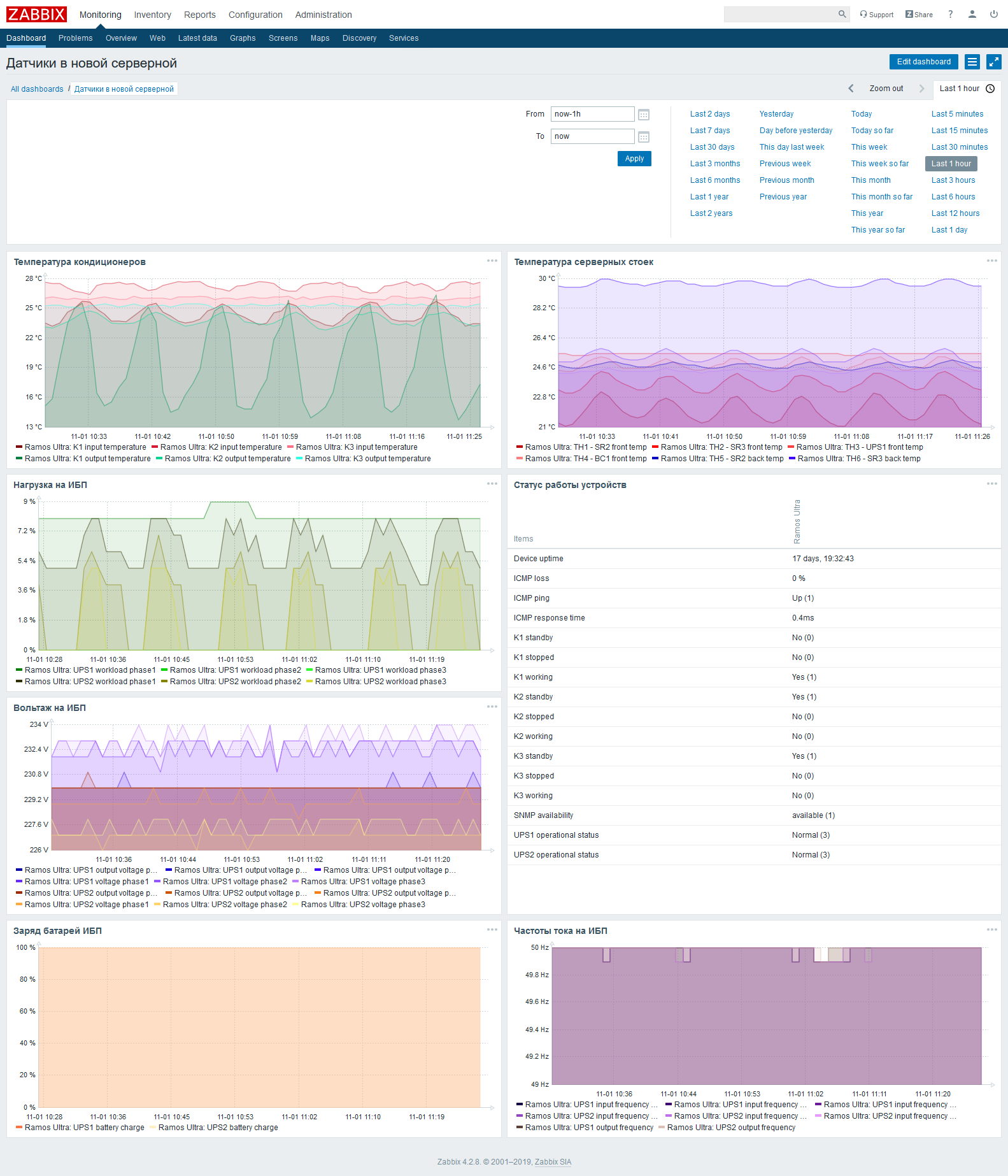Open All dashboards breadcrumb link

[37, 89]
